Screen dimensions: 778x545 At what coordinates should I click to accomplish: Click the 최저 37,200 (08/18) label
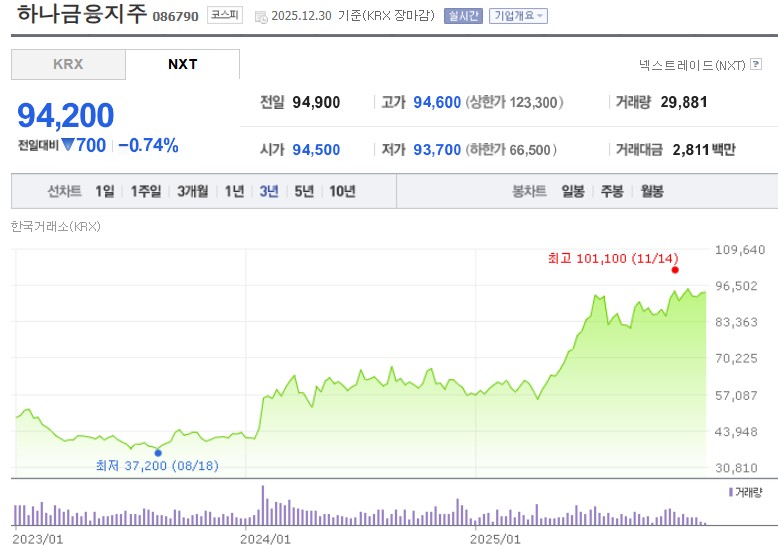pos(157,466)
